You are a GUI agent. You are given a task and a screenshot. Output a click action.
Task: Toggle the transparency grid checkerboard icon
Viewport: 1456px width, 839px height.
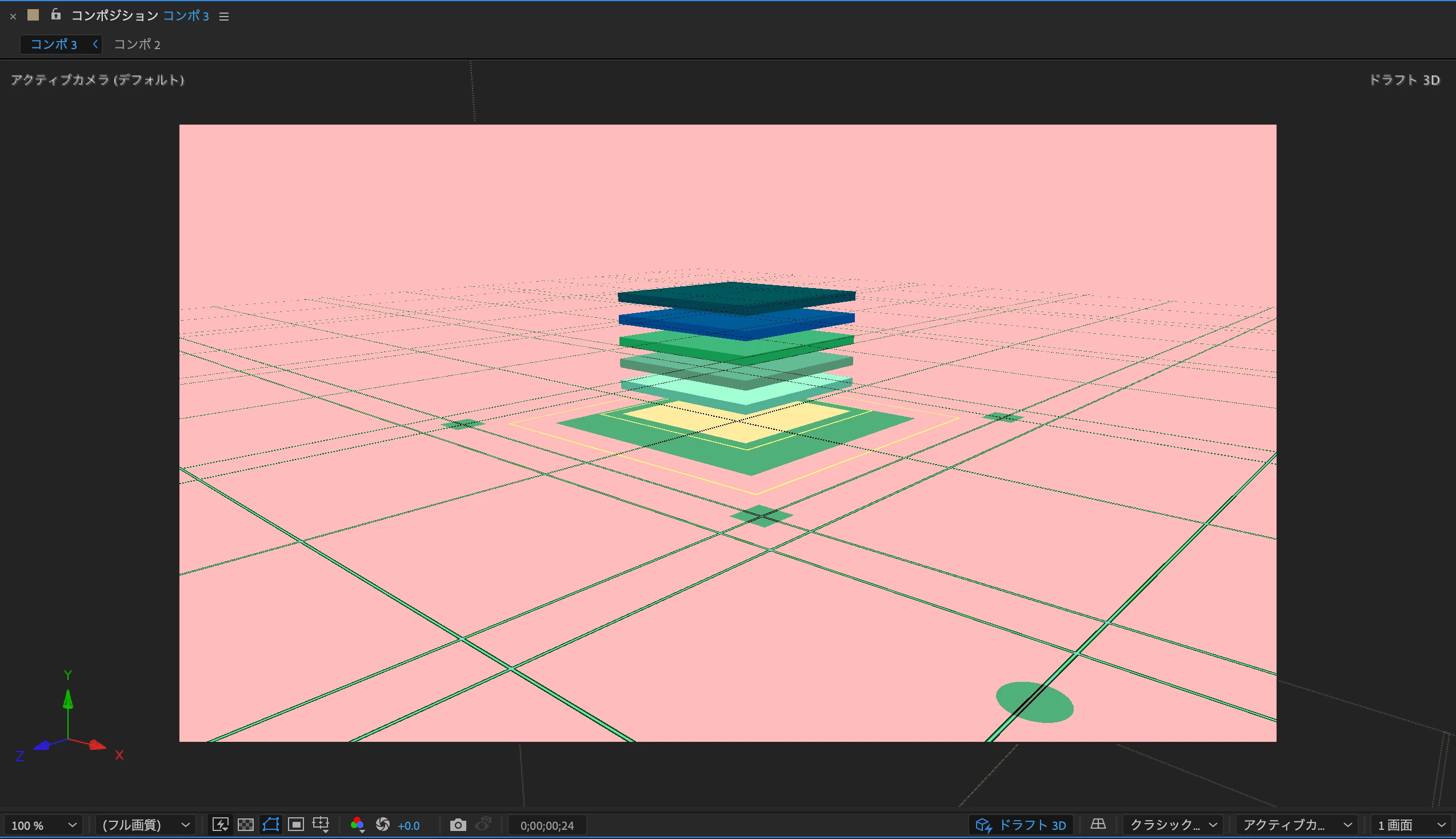click(x=245, y=825)
